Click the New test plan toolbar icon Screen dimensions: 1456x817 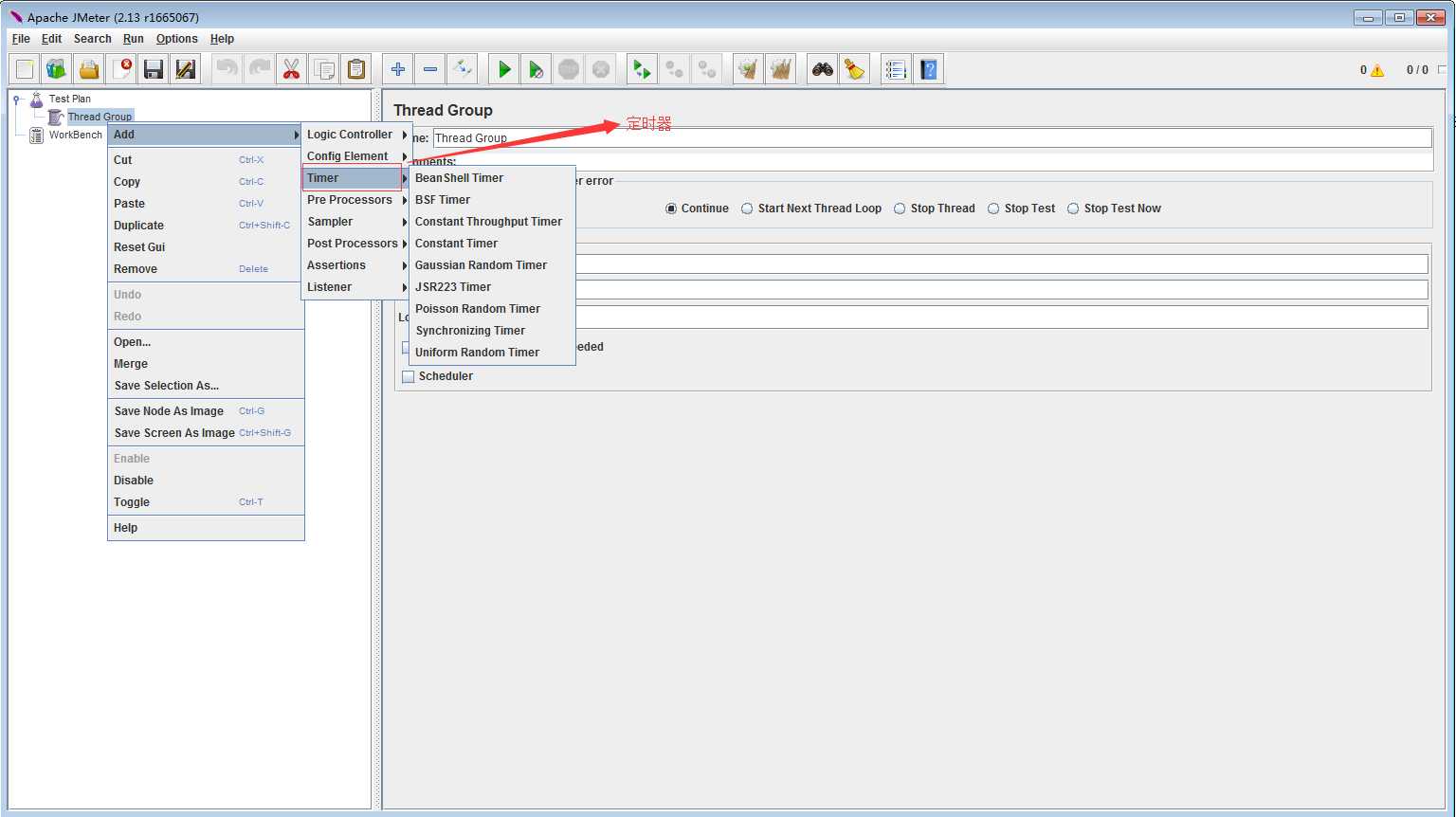tap(26, 69)
